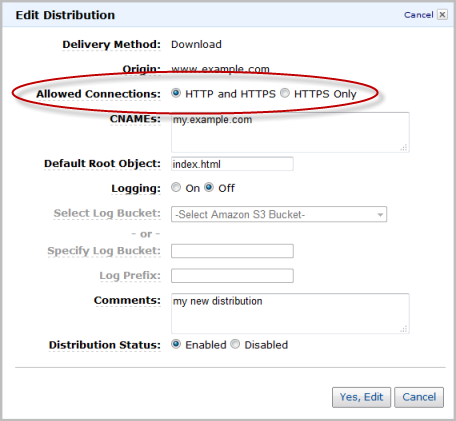Grab the CNAMEs textarea resize handle
Screen dimensions: 456x421
point(404,147)
